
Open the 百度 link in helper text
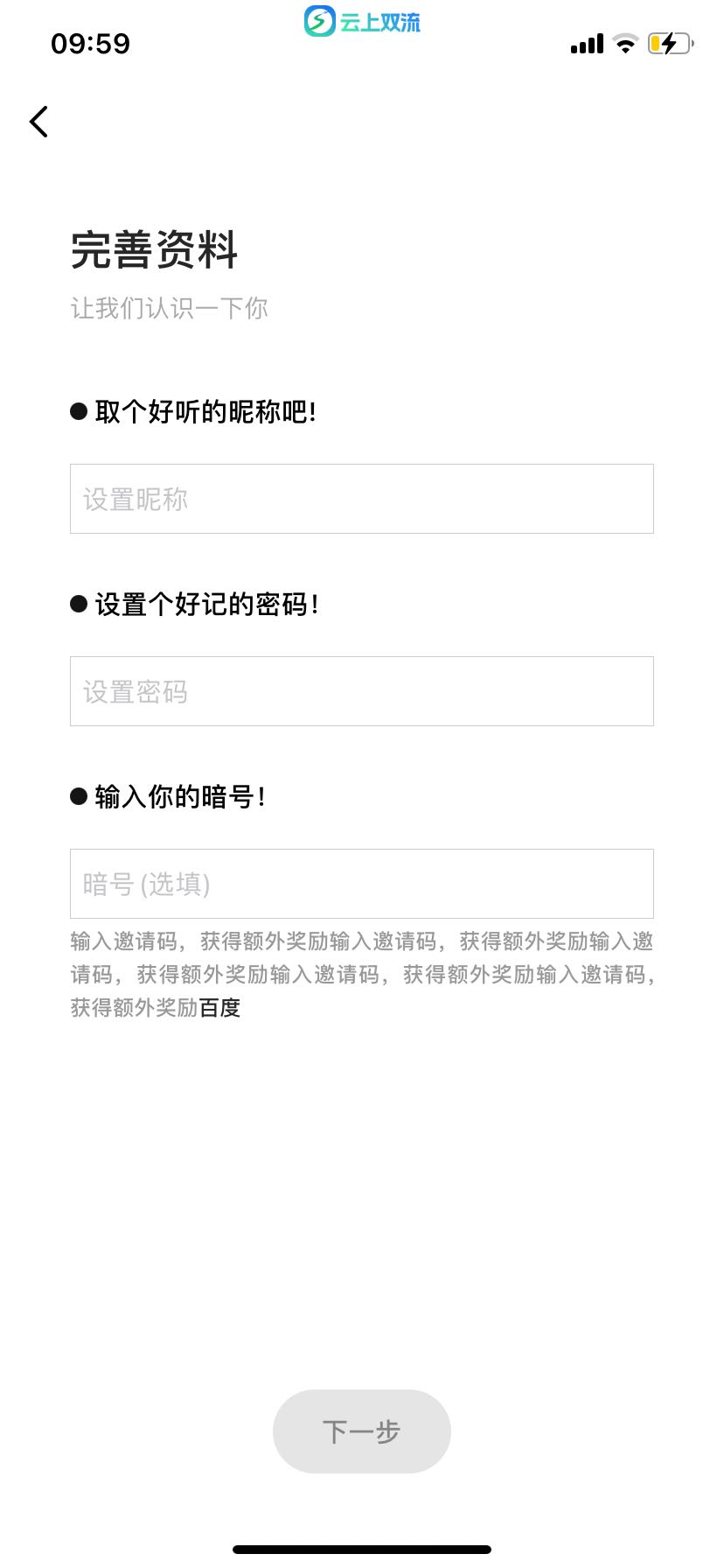220,1008
